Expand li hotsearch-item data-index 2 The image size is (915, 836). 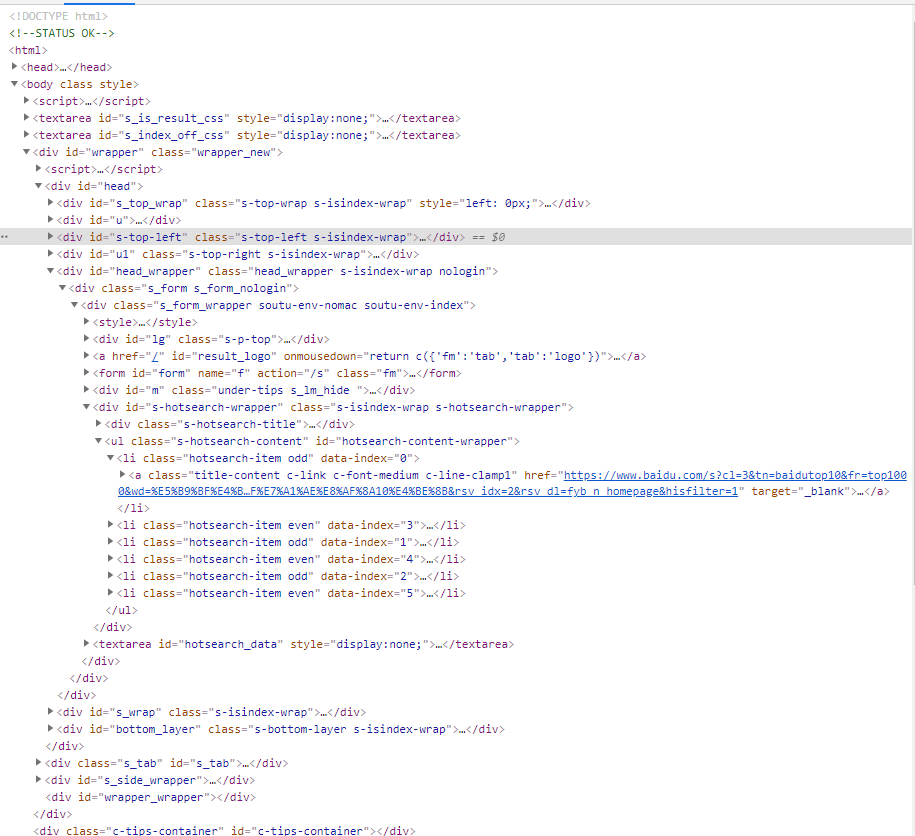[x=110, y=575]
